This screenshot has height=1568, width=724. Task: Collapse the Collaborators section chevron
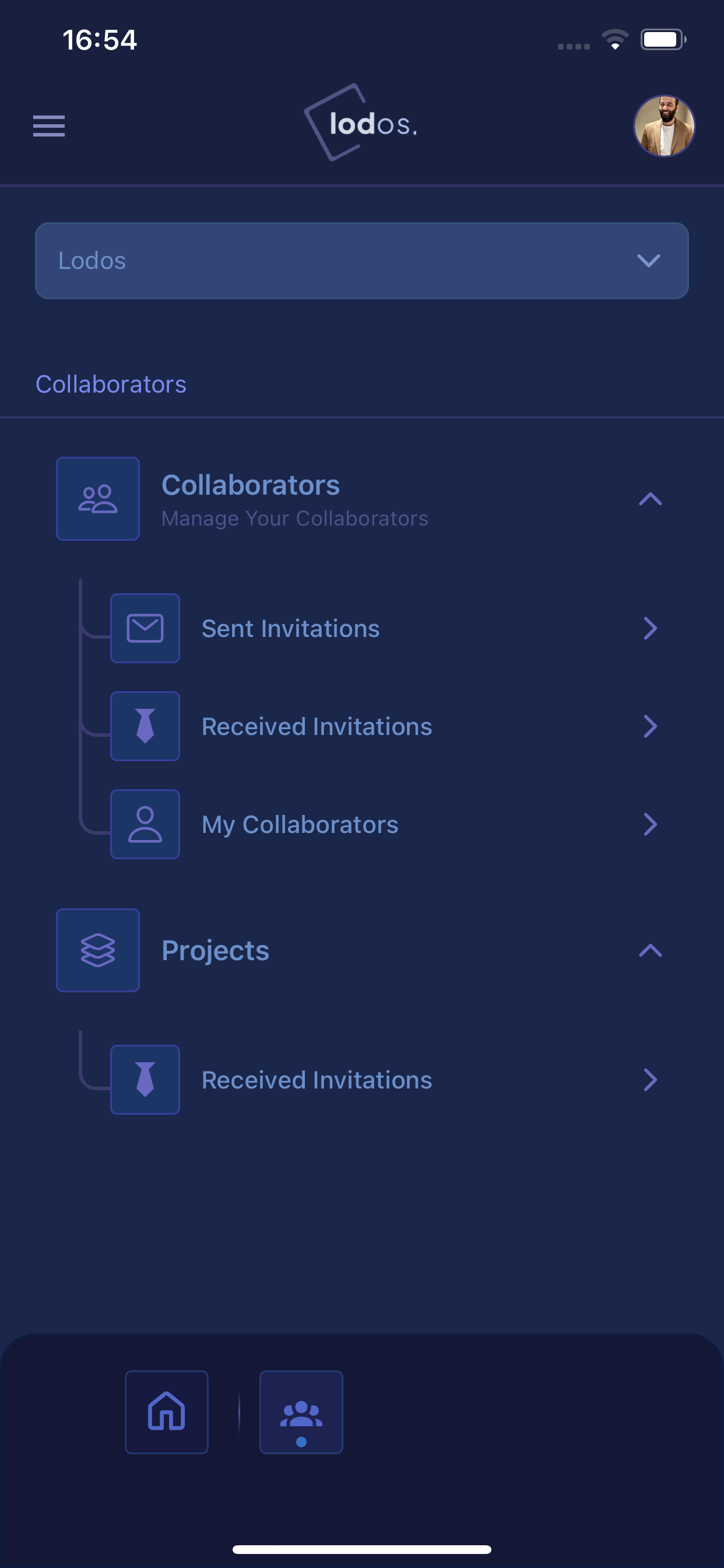click(x=650, y=499)
